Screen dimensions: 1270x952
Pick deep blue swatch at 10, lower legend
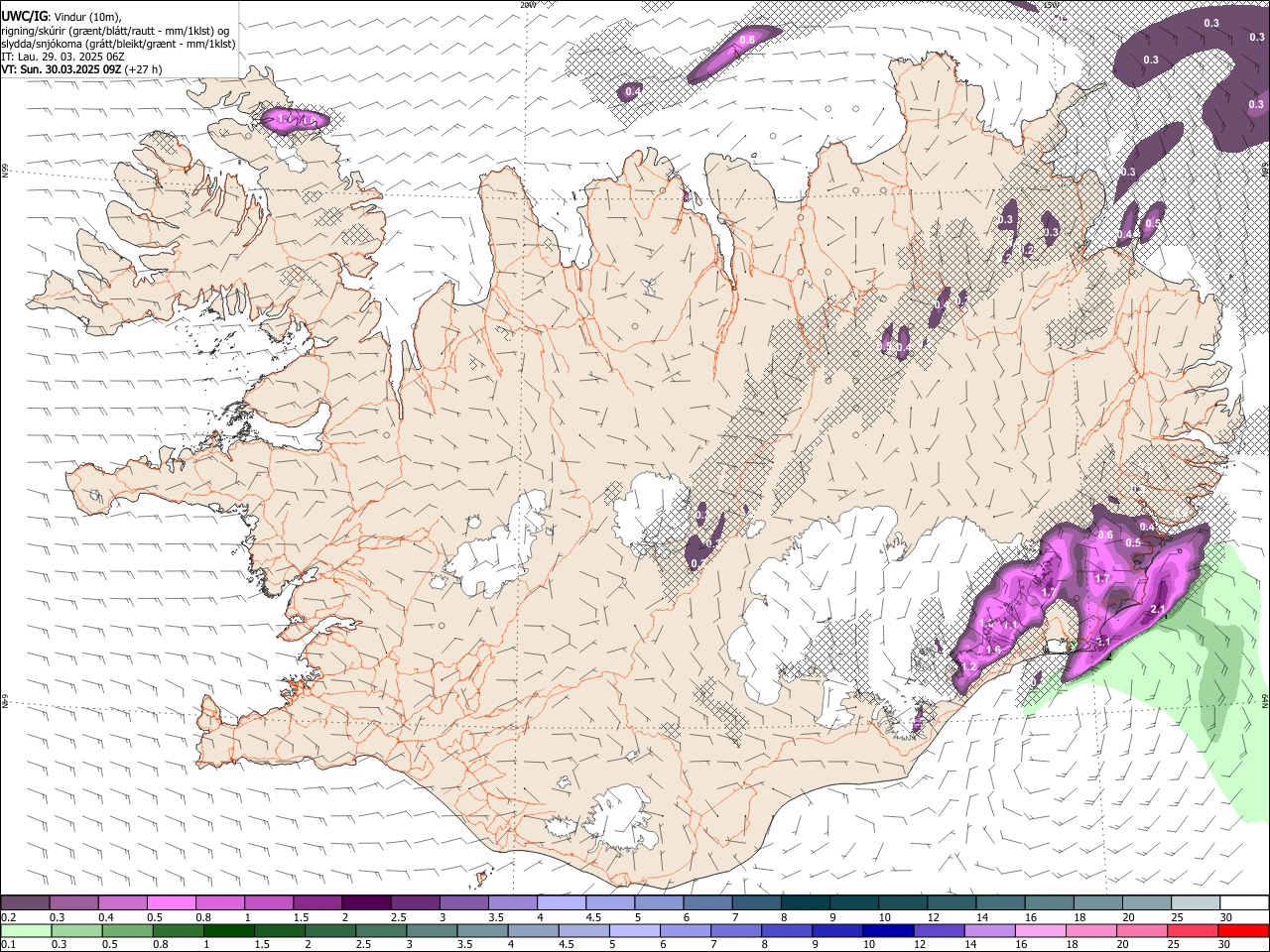(x=888, y=930)
